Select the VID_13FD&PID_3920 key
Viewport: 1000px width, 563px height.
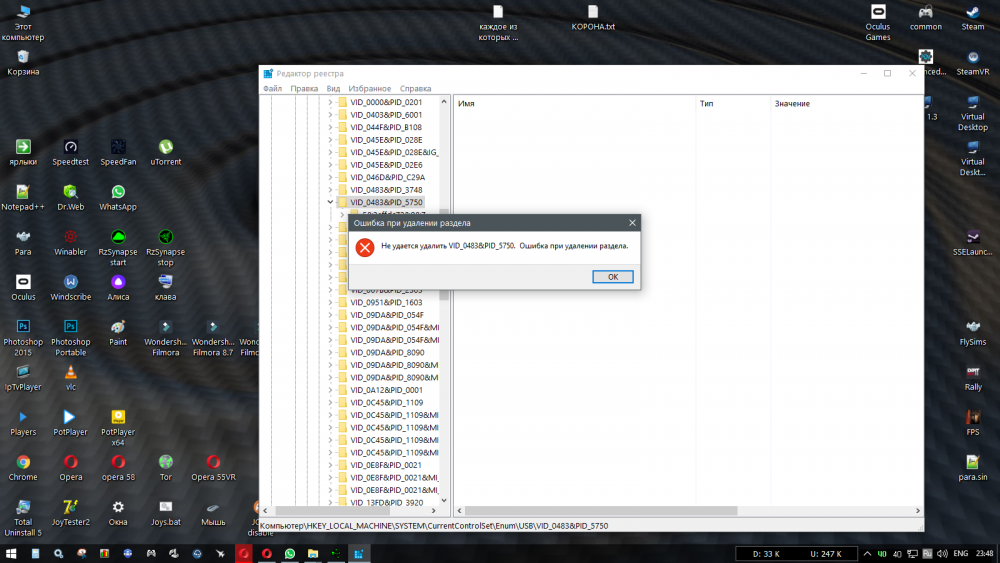point(386,502)
